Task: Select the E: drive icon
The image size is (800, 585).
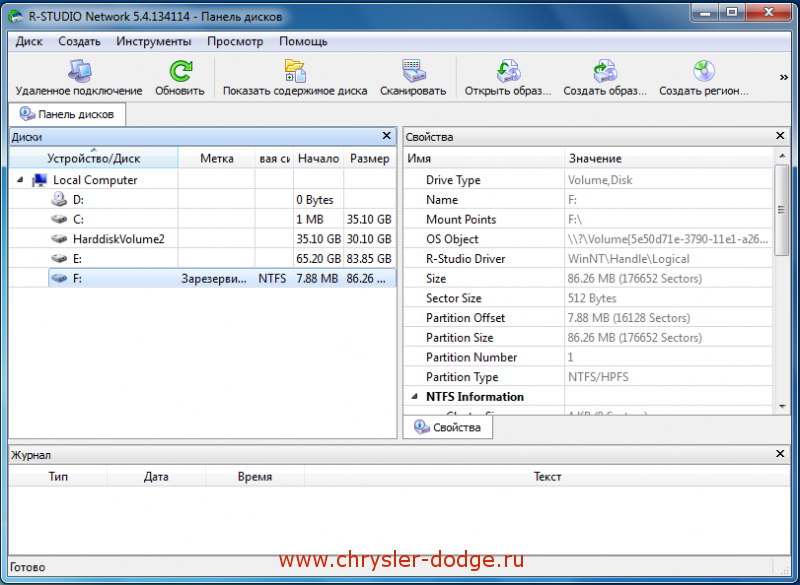Action: pyautogui.click(x=59, y=259)
